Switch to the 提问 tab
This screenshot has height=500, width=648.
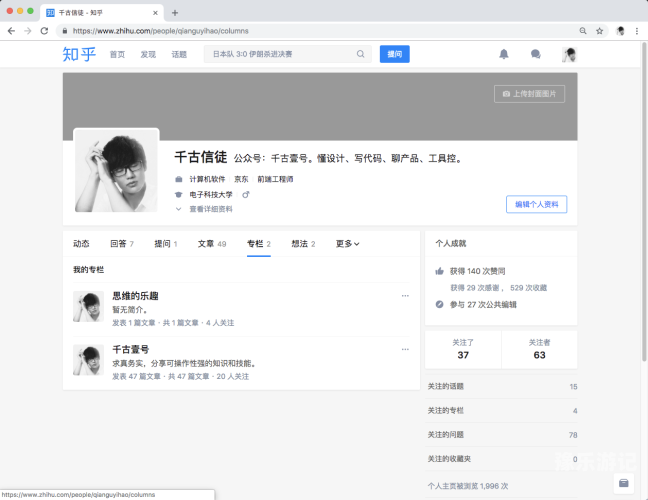(166, 244)
